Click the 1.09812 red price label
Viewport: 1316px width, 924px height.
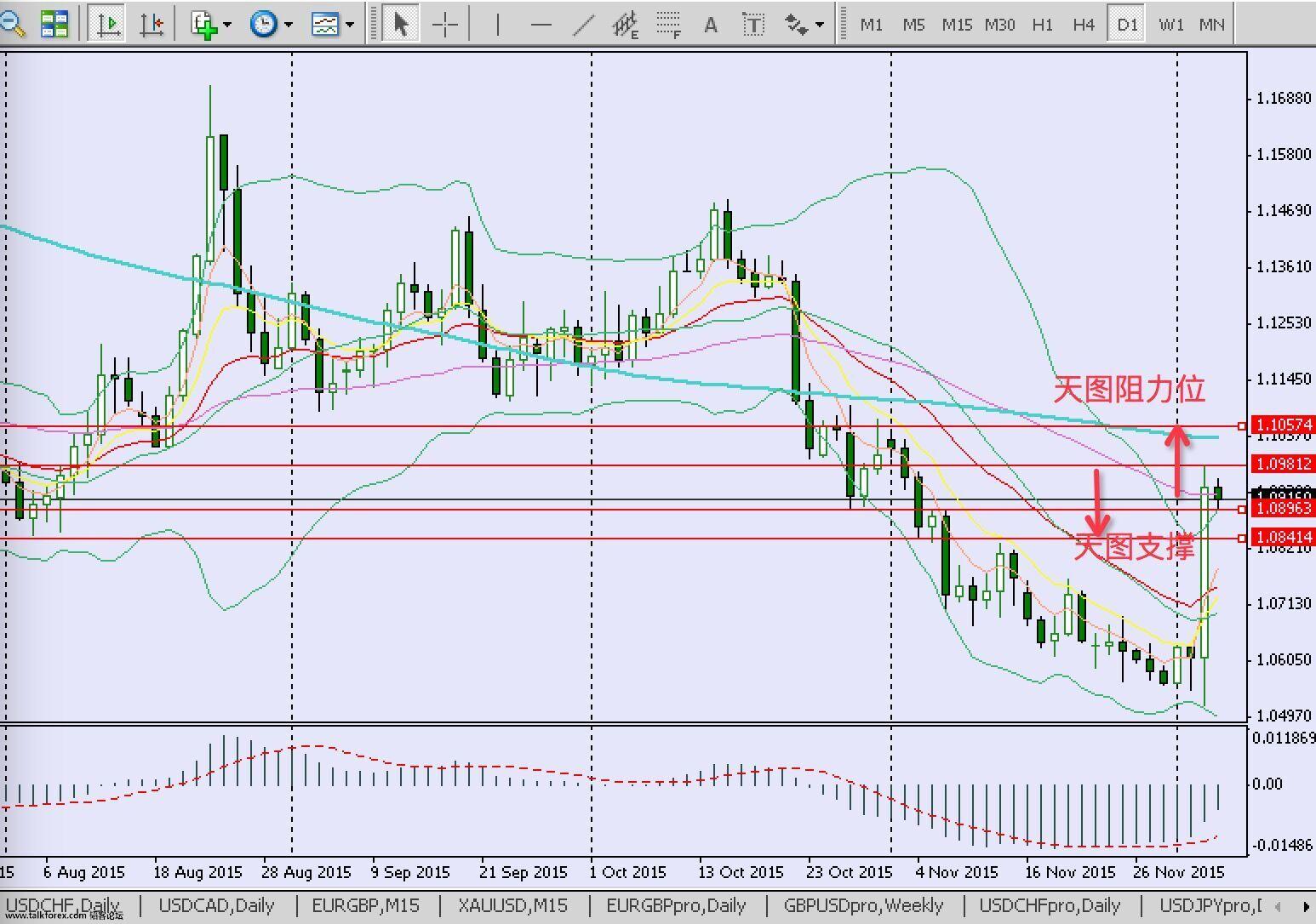pos(1283,464)
